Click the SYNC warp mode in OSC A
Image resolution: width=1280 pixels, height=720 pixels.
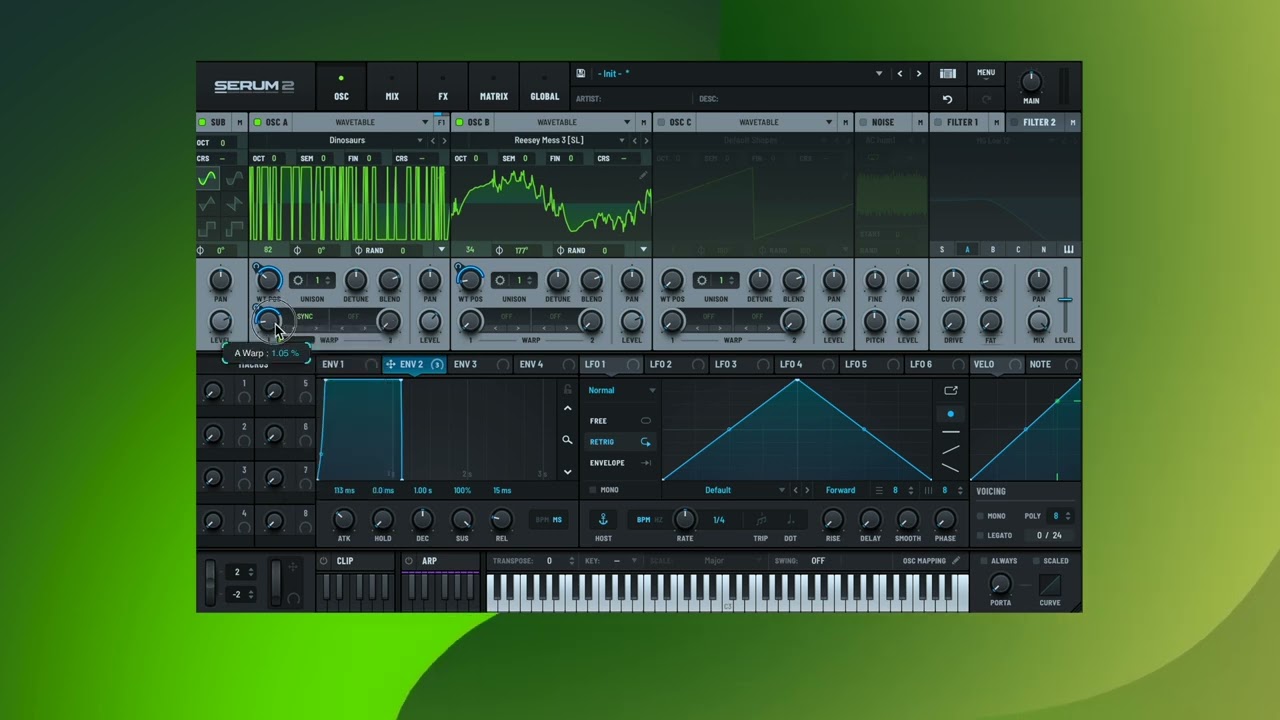pyautogui.click(x=304, y=316)
